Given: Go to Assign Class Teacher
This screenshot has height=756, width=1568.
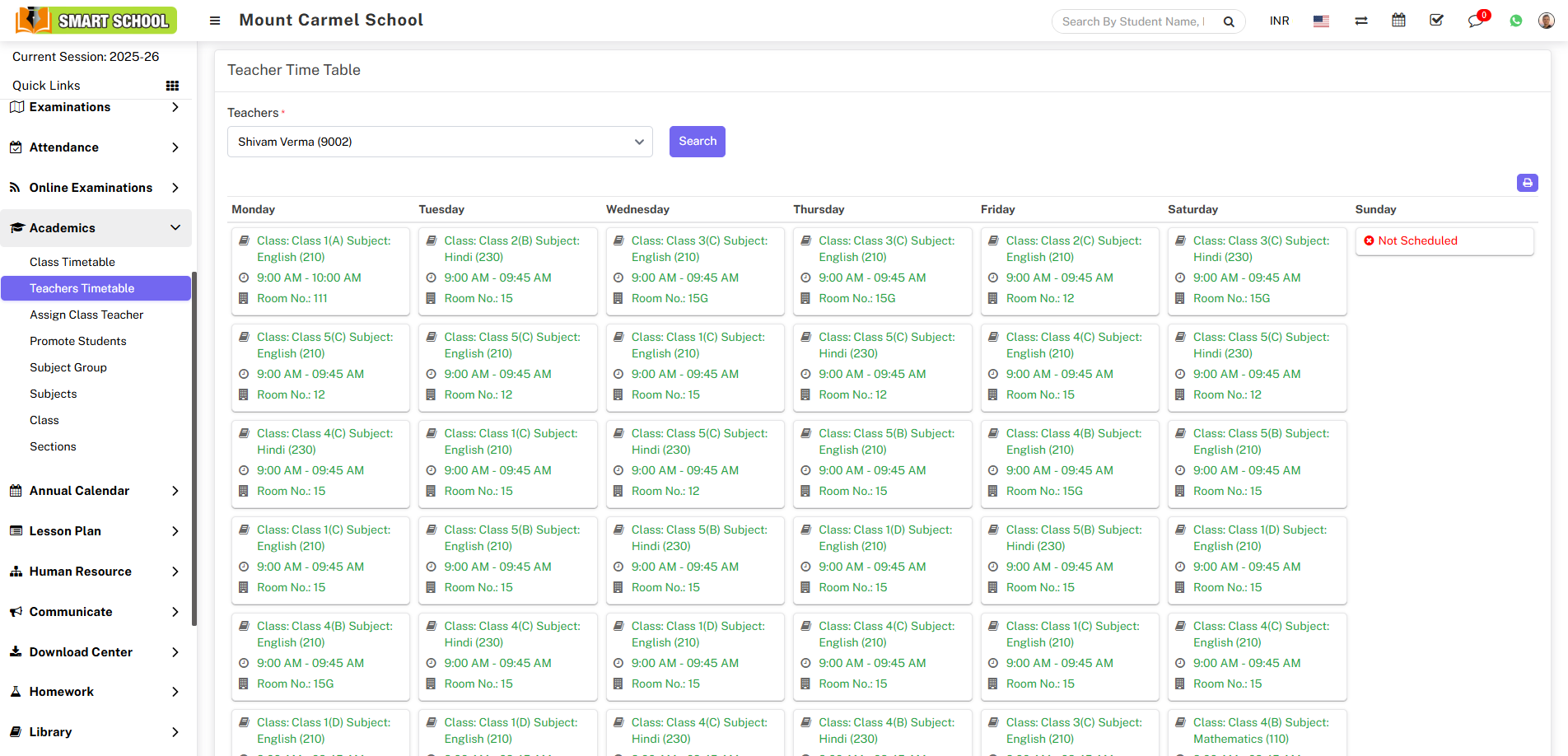Looking at the screenshot, I should pos(86,315).
